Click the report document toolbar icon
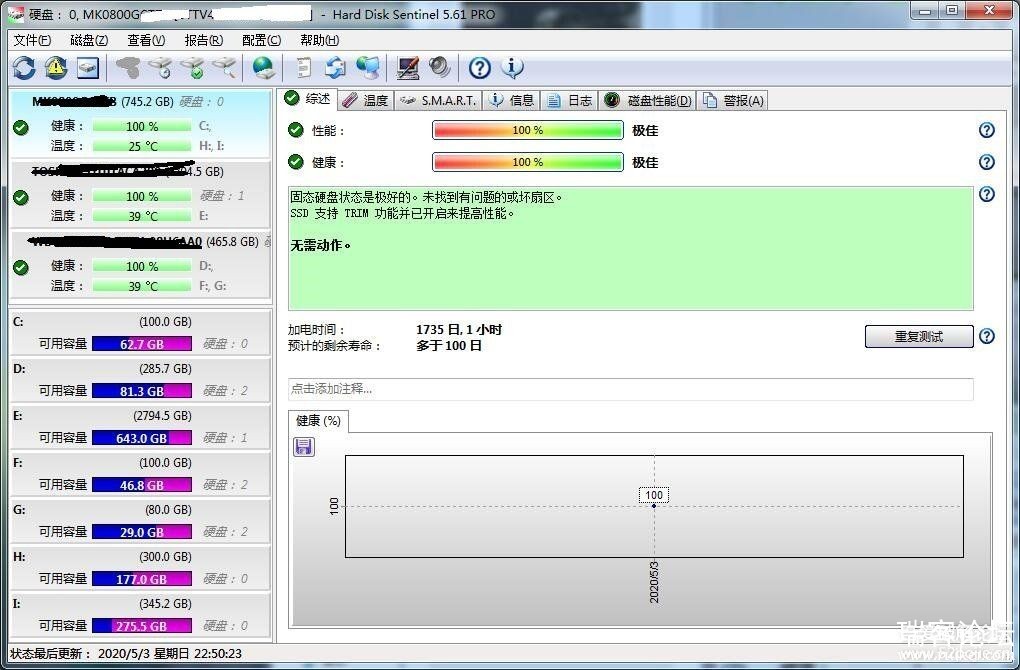Viewport: 1020px width, 670px height. click(x=304, y=68)
